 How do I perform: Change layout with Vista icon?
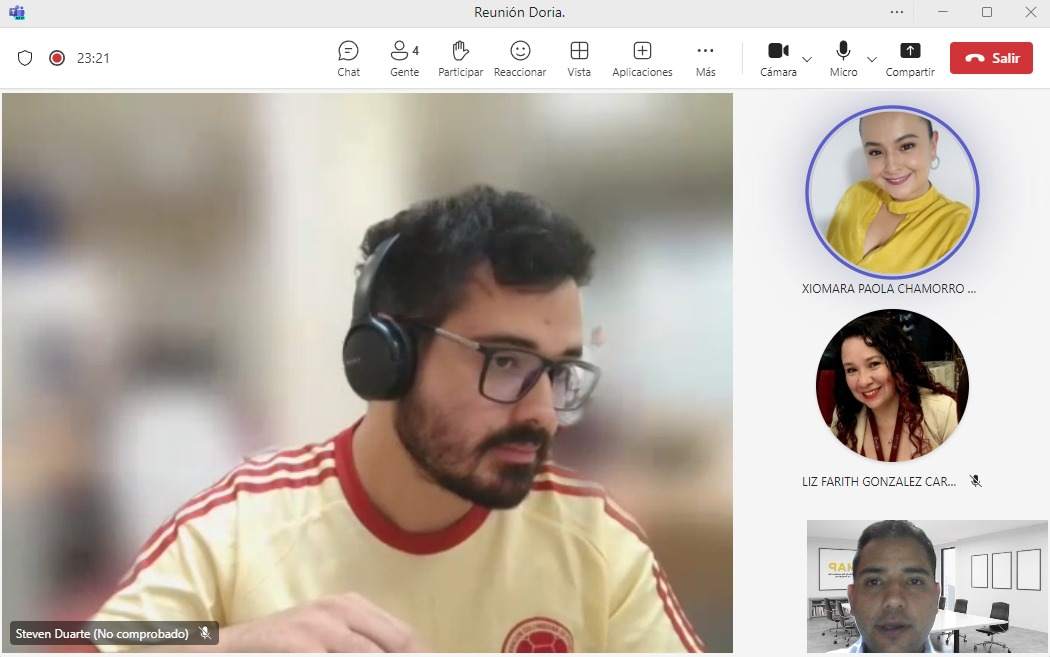(579, 58)
